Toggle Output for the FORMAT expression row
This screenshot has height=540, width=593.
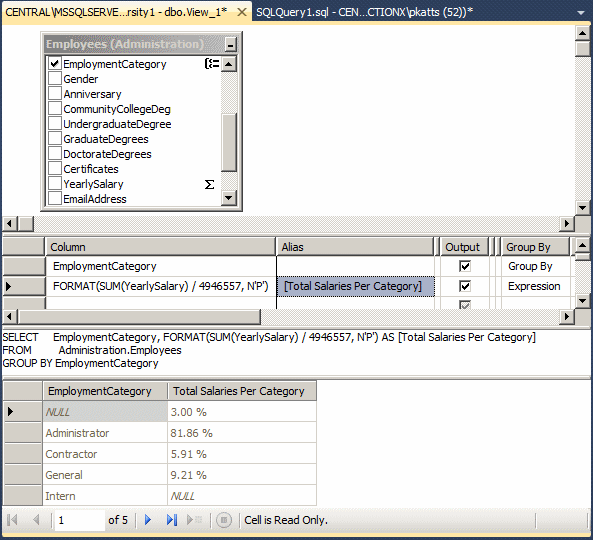click(x=465, y=286)
